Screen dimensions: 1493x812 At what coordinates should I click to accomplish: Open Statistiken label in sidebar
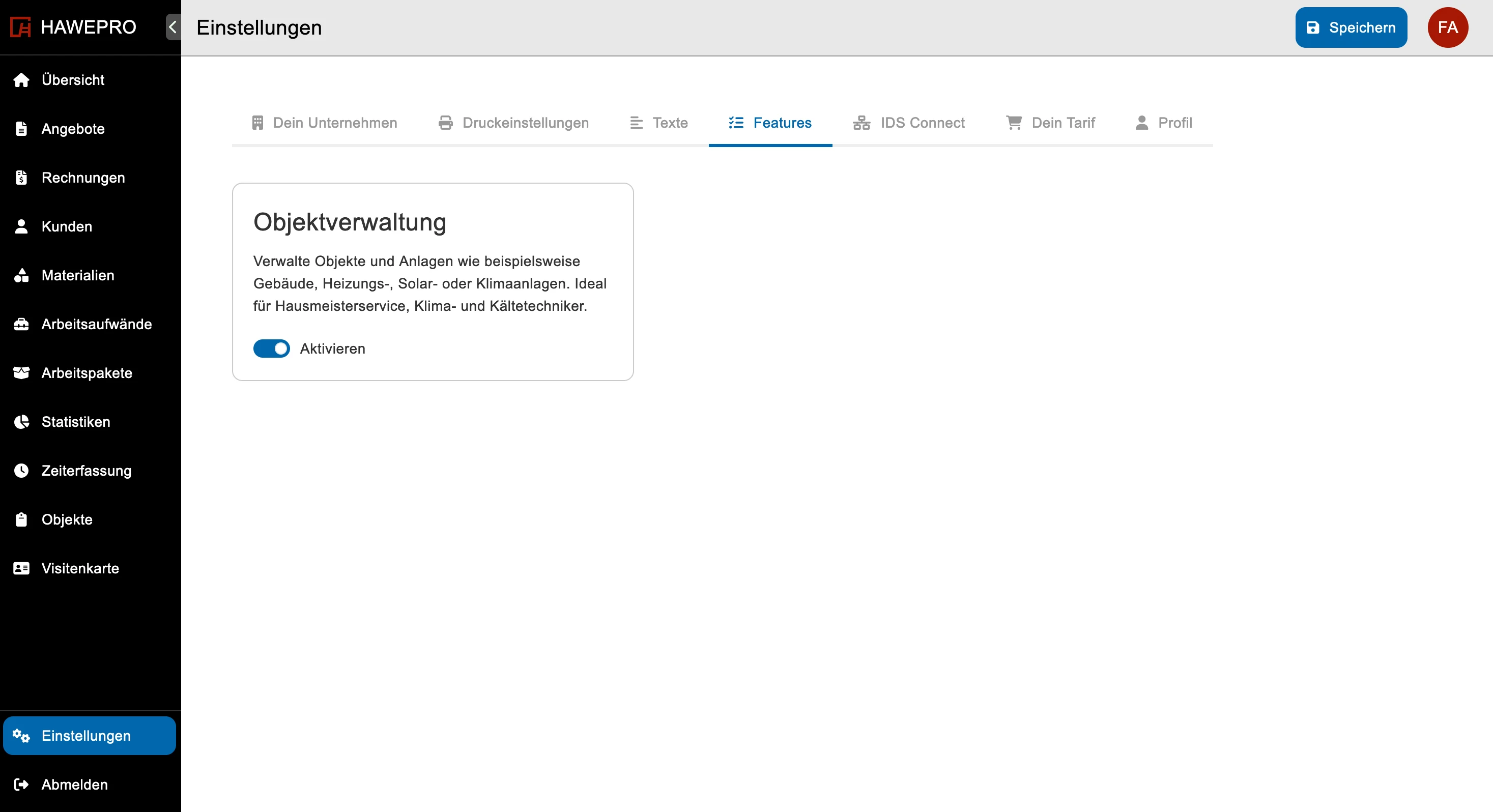(x=76, y=422)
